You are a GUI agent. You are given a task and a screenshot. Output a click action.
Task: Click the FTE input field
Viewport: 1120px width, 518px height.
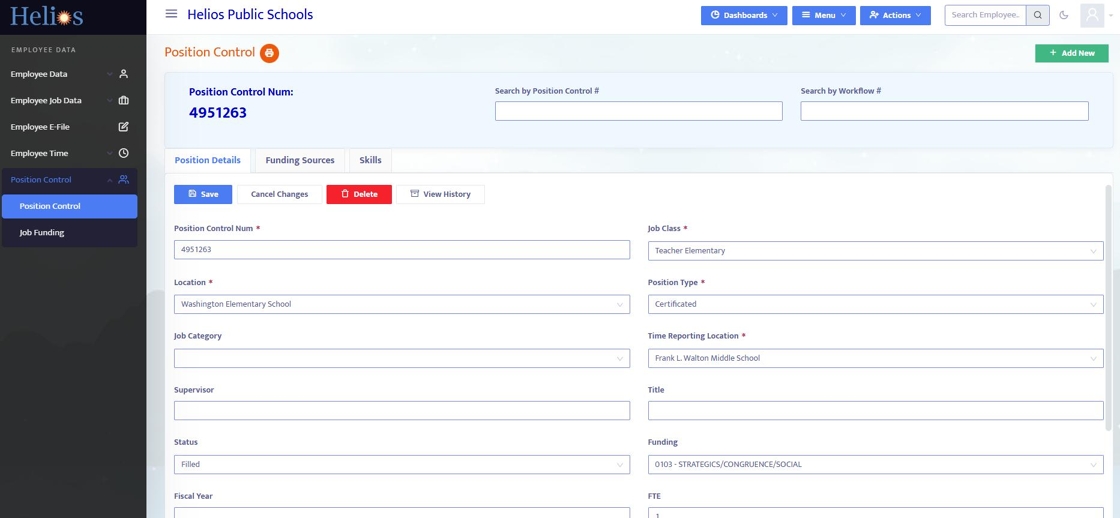[876, 513]
